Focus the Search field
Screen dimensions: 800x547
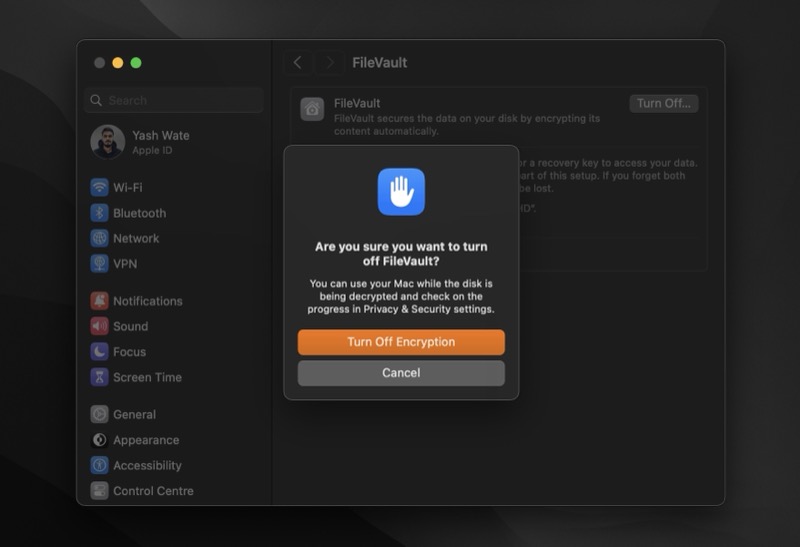[174, 101]
